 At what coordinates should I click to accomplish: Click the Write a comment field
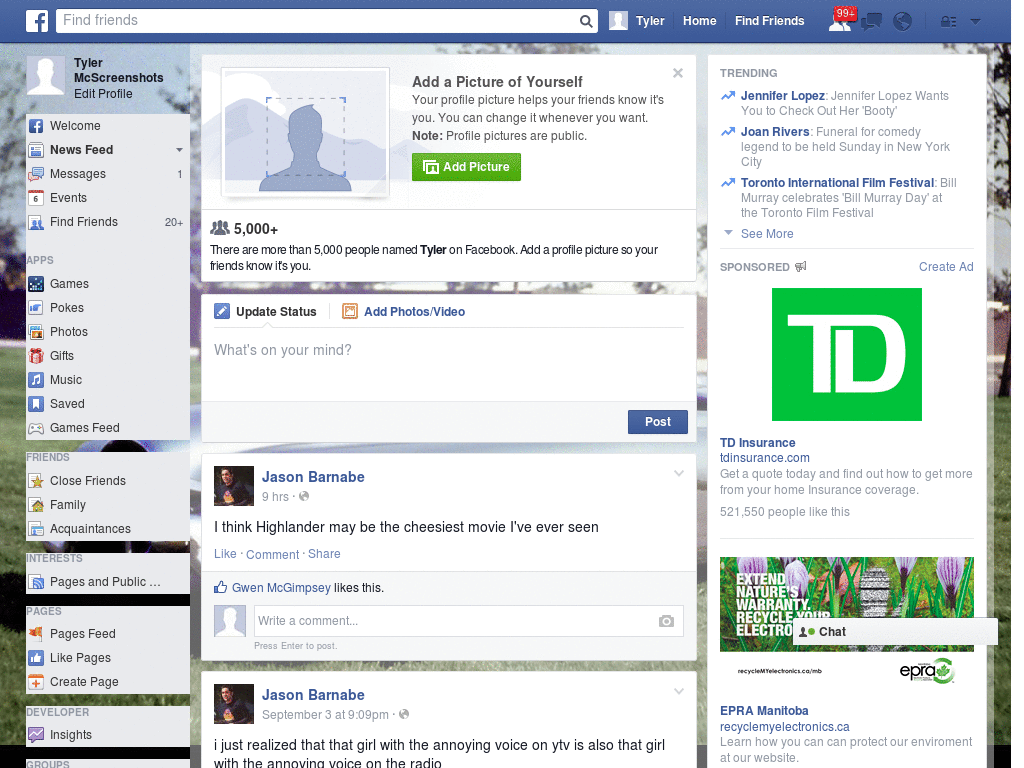(x=468, y=621)
